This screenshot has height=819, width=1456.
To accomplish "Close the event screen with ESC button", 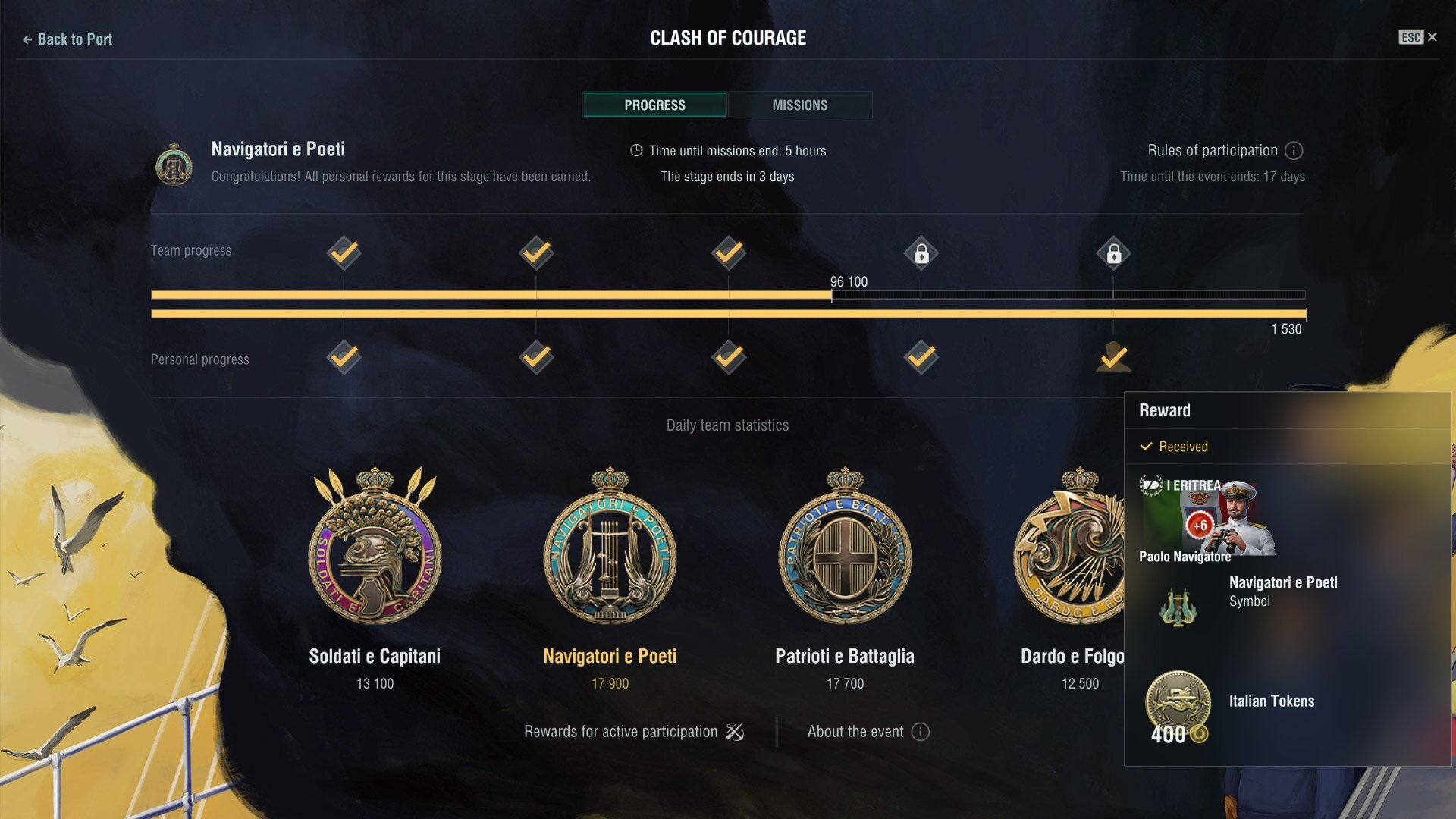I will (x=1417, y=37).
